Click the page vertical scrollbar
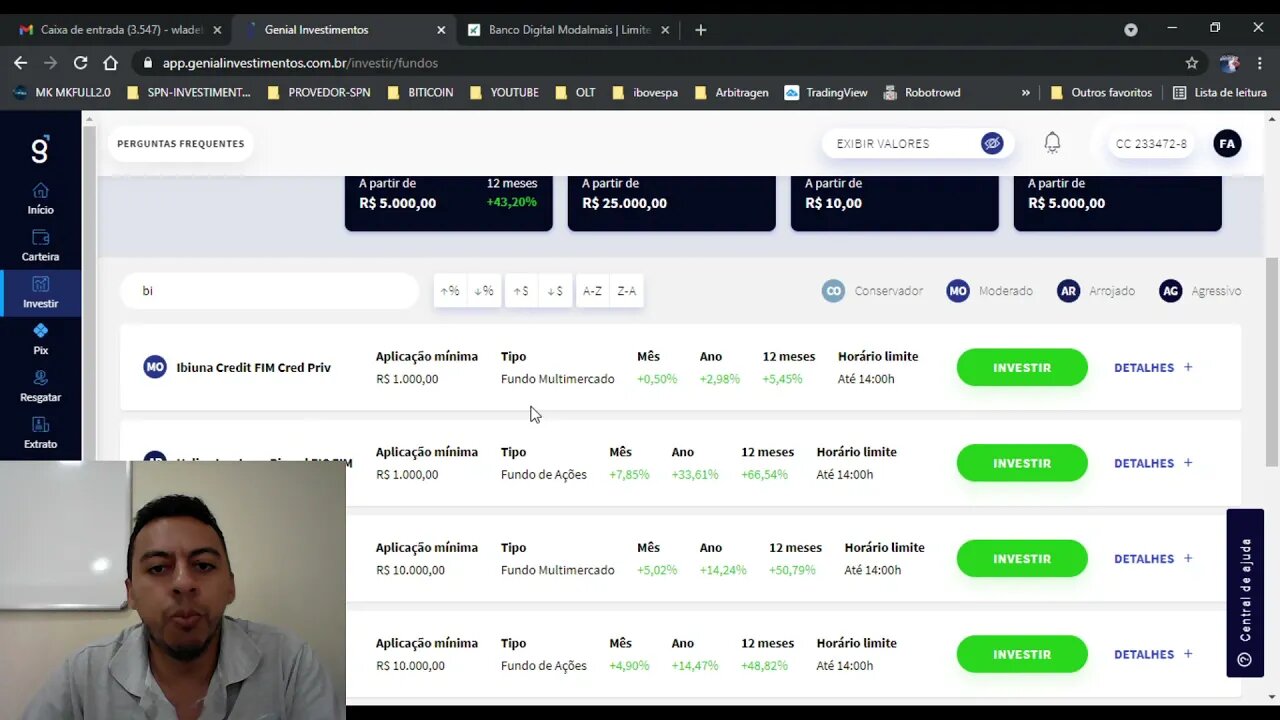Viewport: 1280px width, 720px height. (1270, 360)
